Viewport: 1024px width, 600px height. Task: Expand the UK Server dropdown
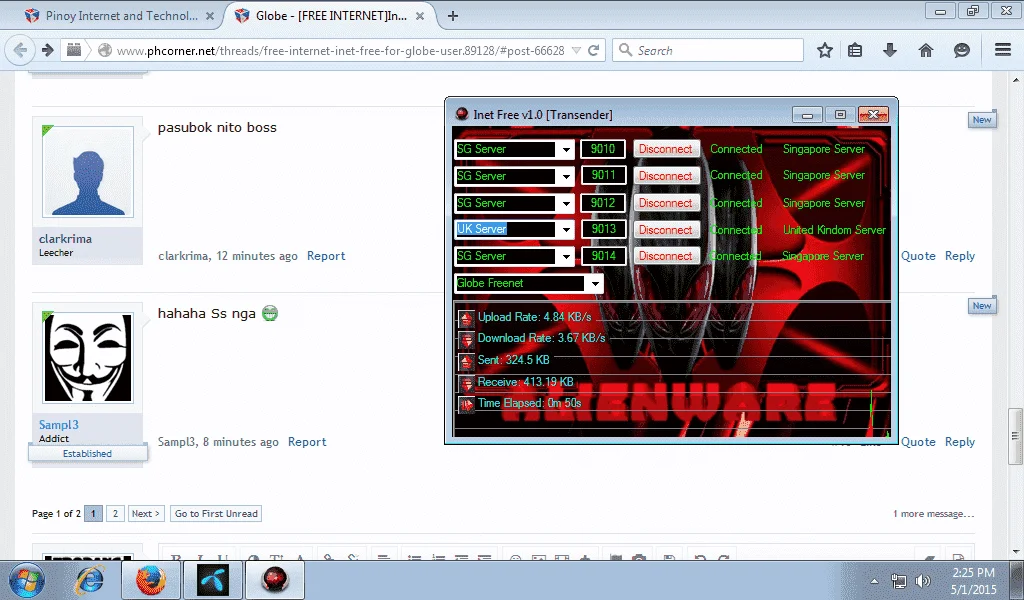(x=566, y=229)
